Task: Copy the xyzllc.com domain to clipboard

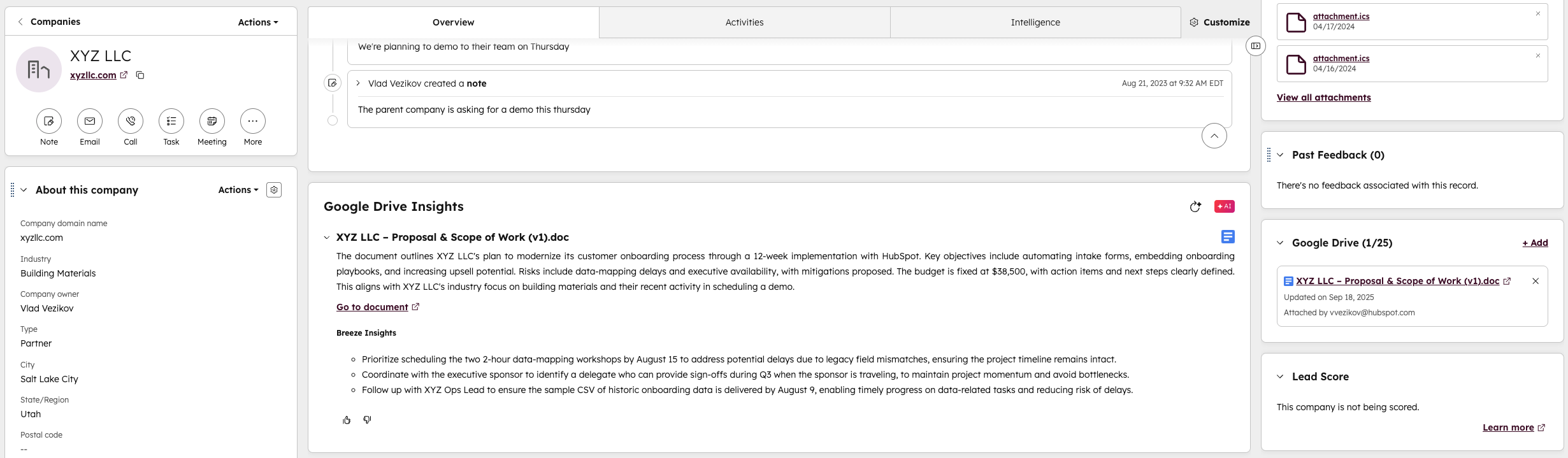Action: 140,75
